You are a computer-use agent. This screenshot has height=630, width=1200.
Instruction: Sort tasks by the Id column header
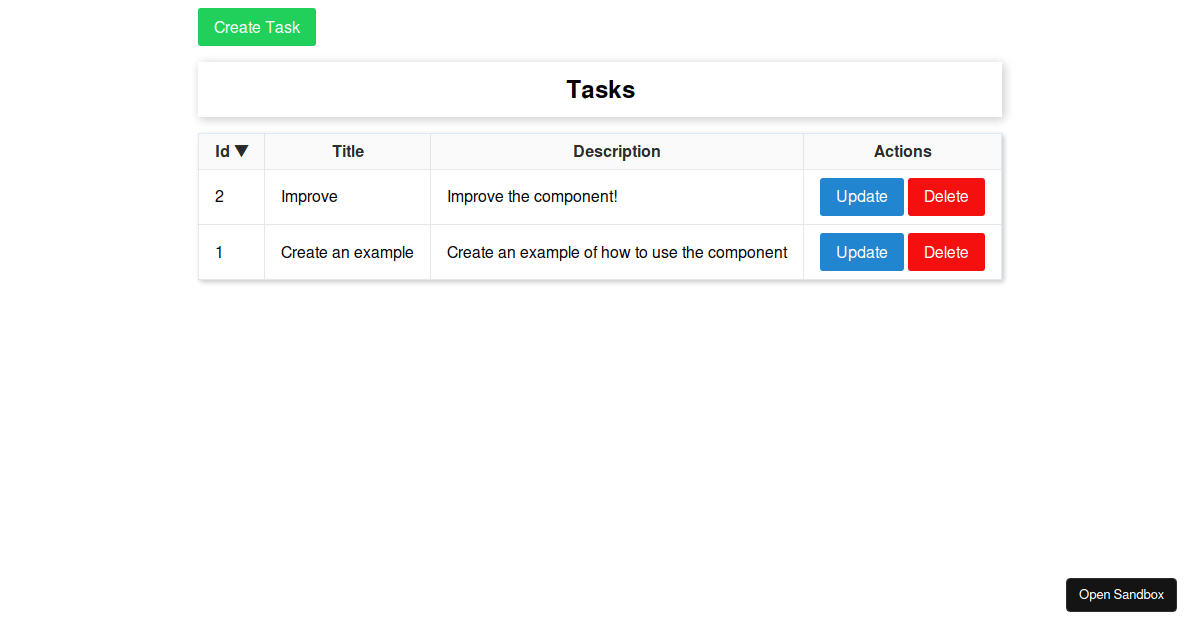click(x=230, y=151)
